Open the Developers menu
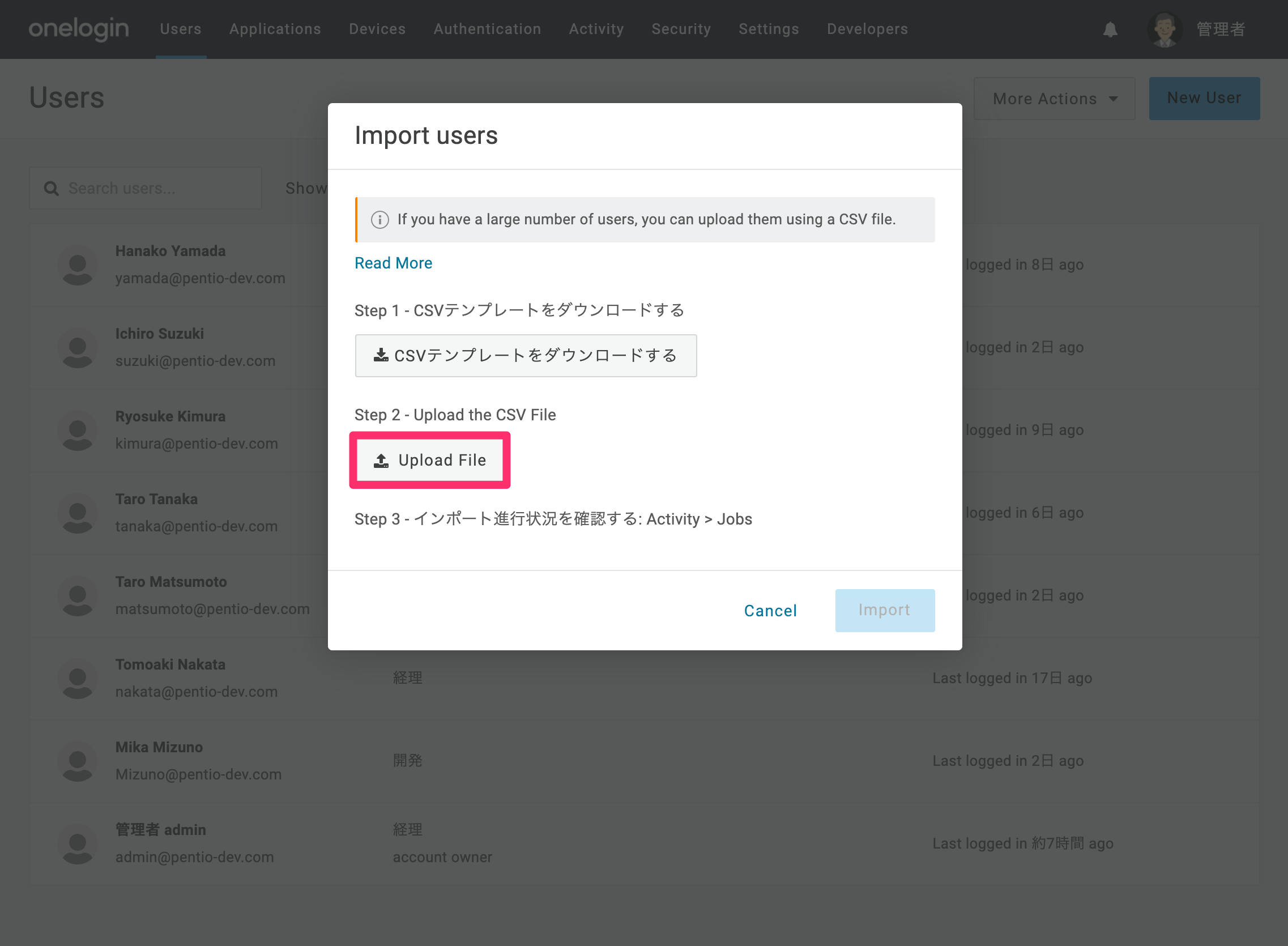This screenshot has height=946, width=1288. pyautogui.click(x=867, y=29)
